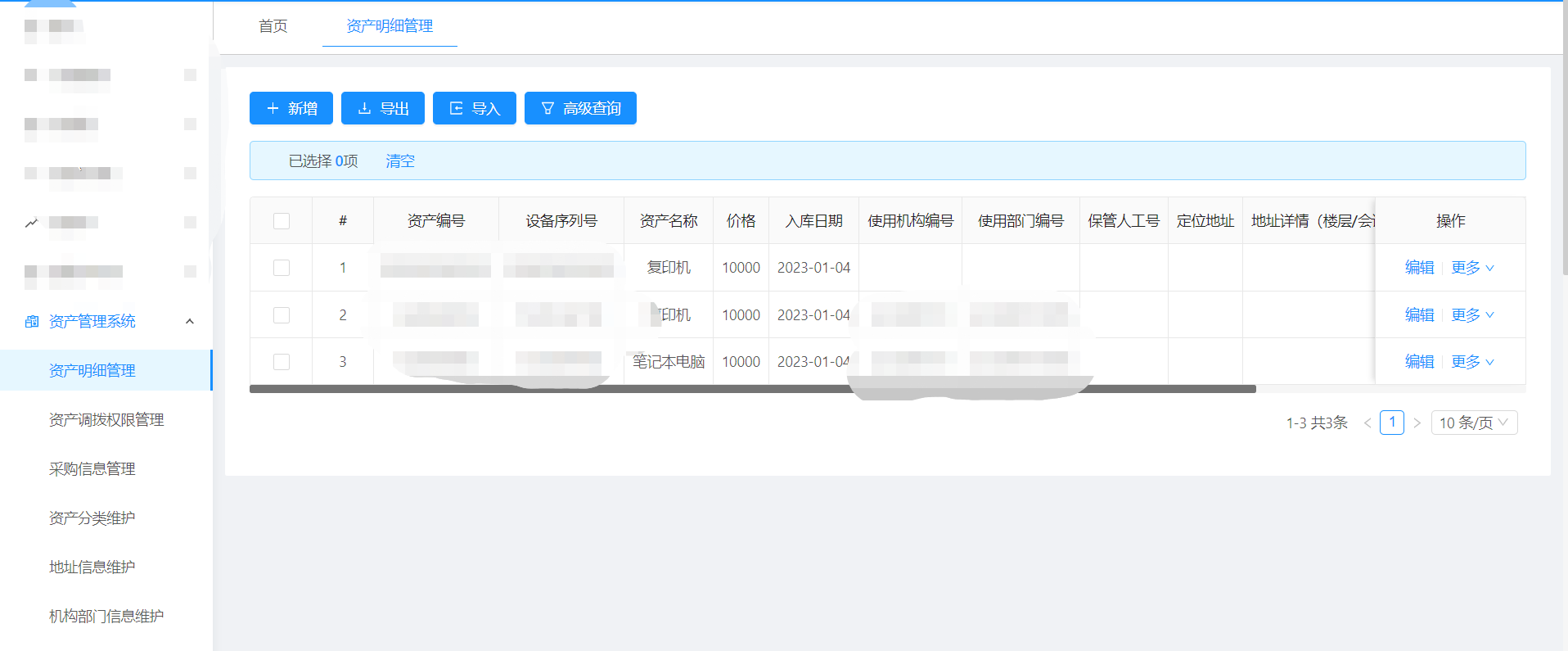Image resolution: width=1568 pixels, height=651 pixels.
Task: Open the 10 条/页 page size dropdown
Action: [1474, 423]
